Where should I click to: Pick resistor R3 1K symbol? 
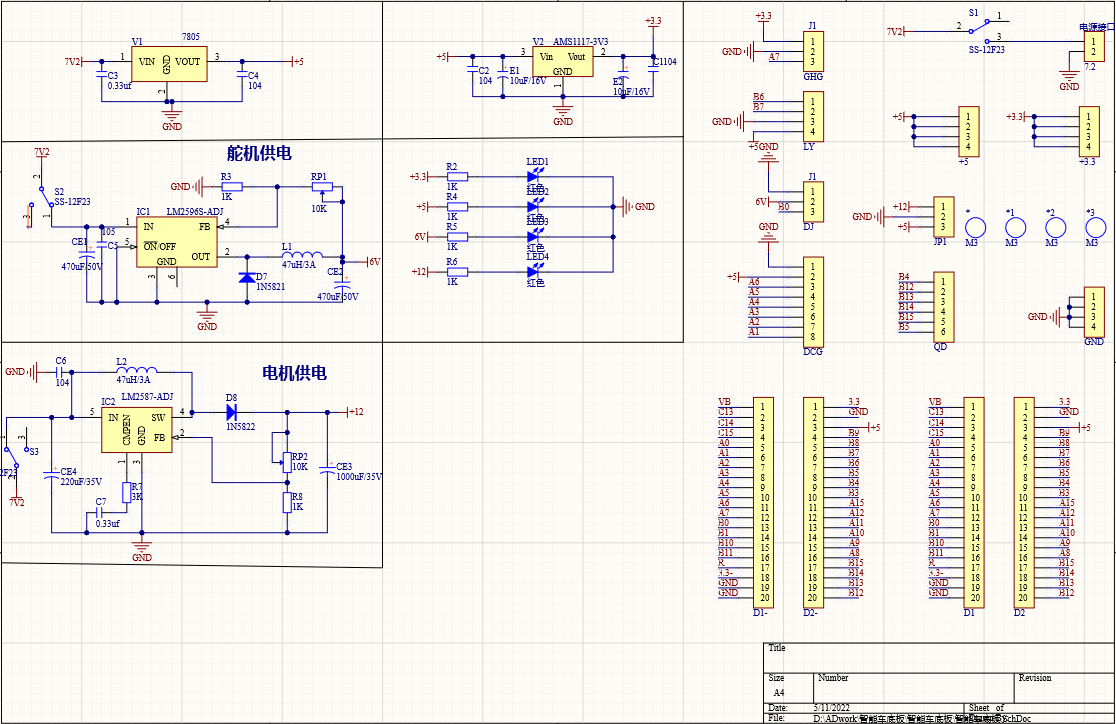pyautogui.click(x=231, y=187)
